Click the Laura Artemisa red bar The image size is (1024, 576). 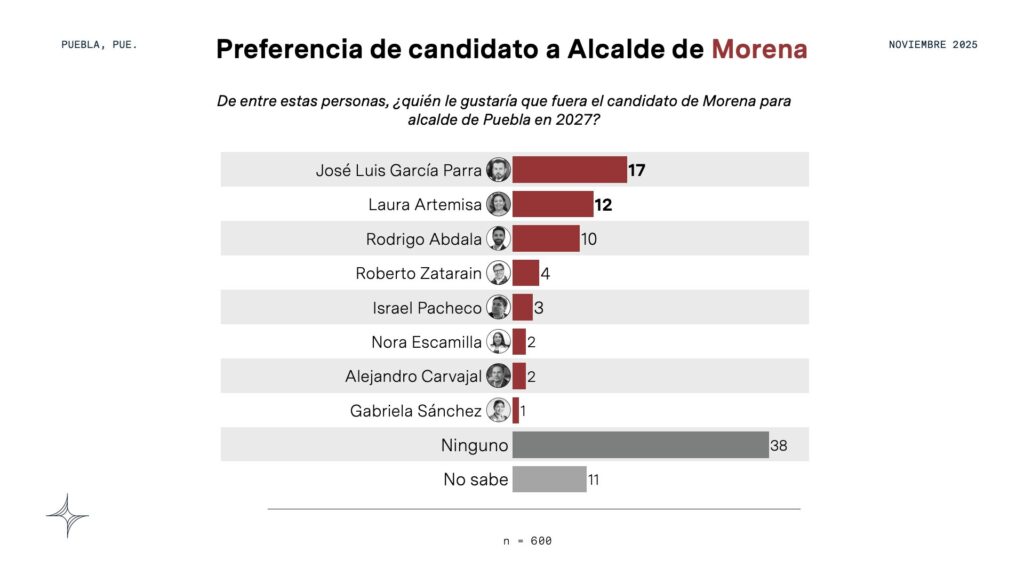552,204
